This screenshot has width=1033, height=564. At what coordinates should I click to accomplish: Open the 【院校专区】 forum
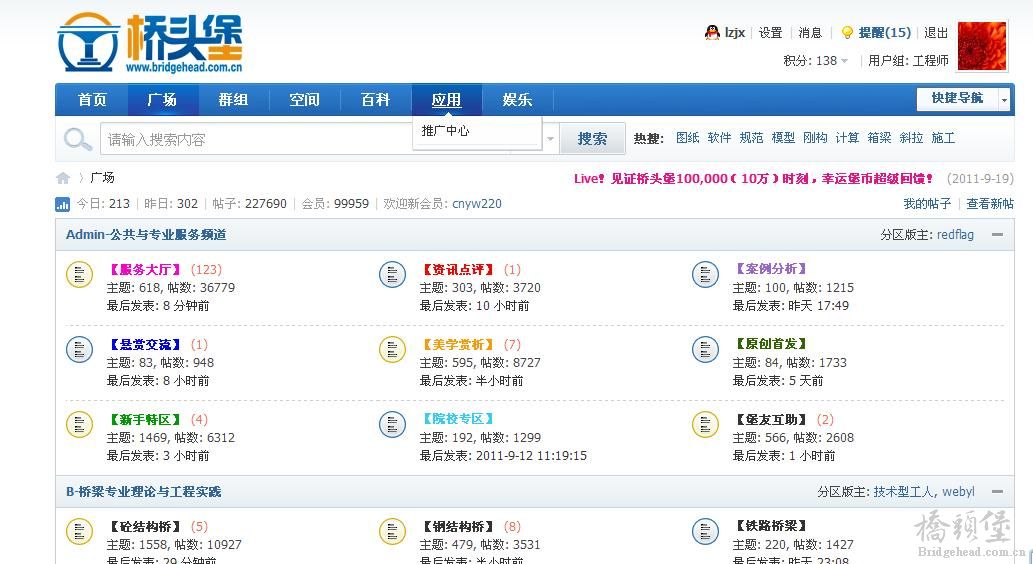(x=458, y=419)
